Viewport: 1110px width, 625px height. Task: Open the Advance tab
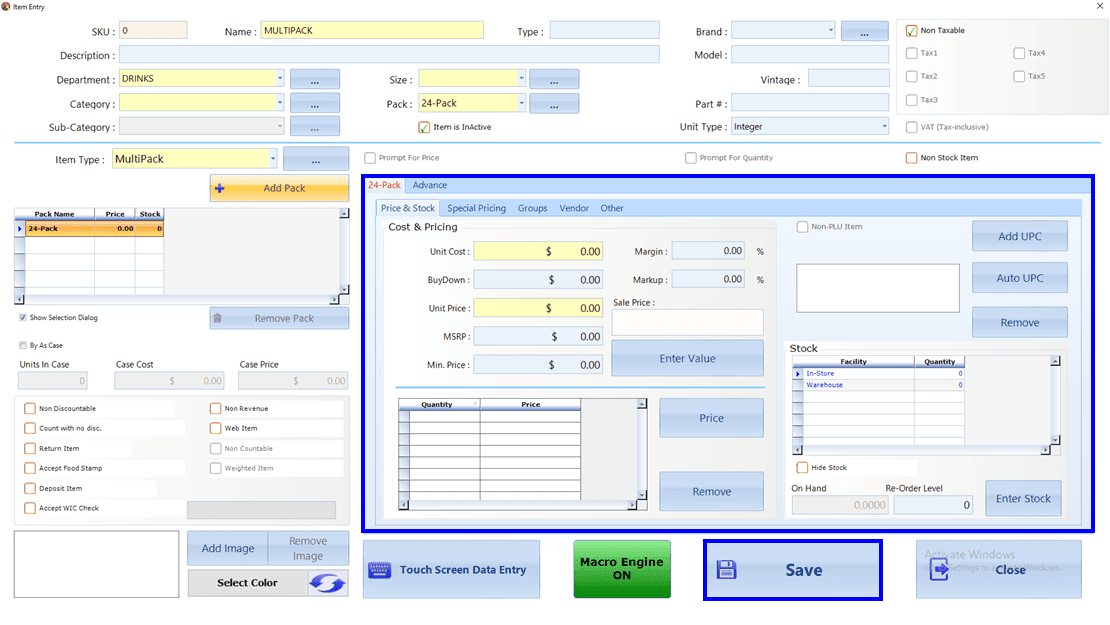click(430, 185)
